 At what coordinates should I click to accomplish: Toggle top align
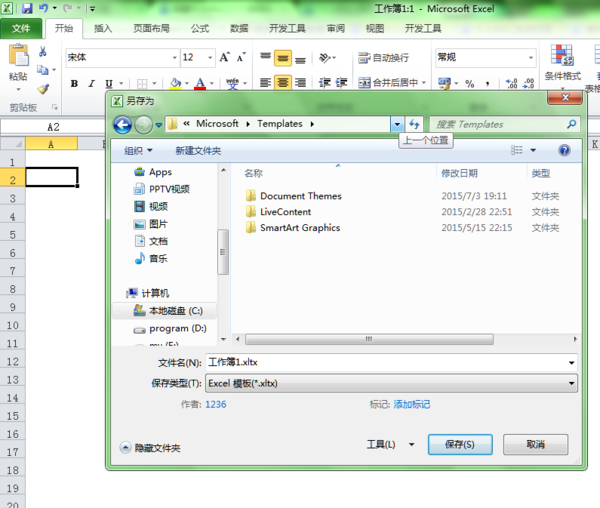pyautogui.click(x=265, y=57)
